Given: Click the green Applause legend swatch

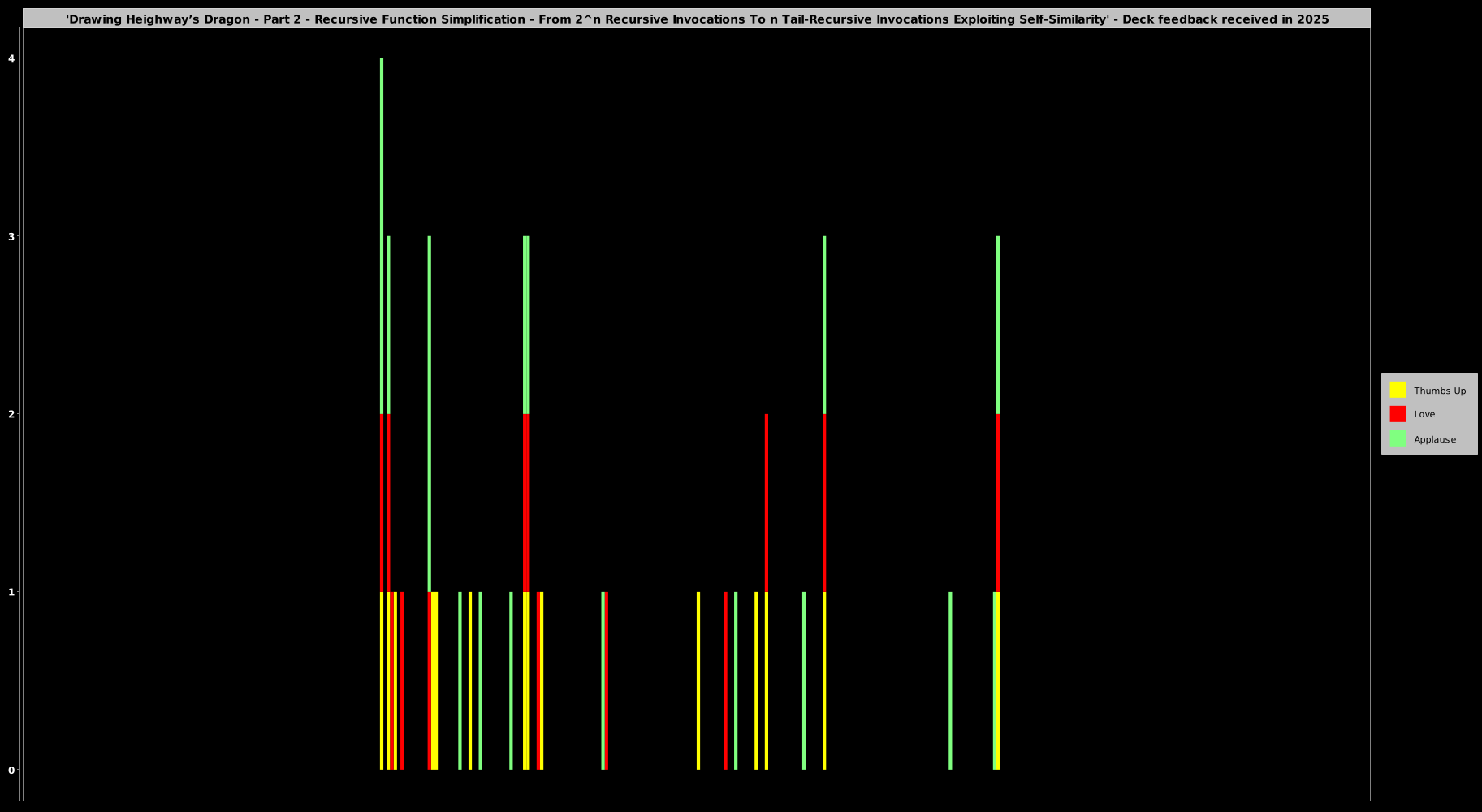Looking at the screenshot, I should coord(1398,438).
